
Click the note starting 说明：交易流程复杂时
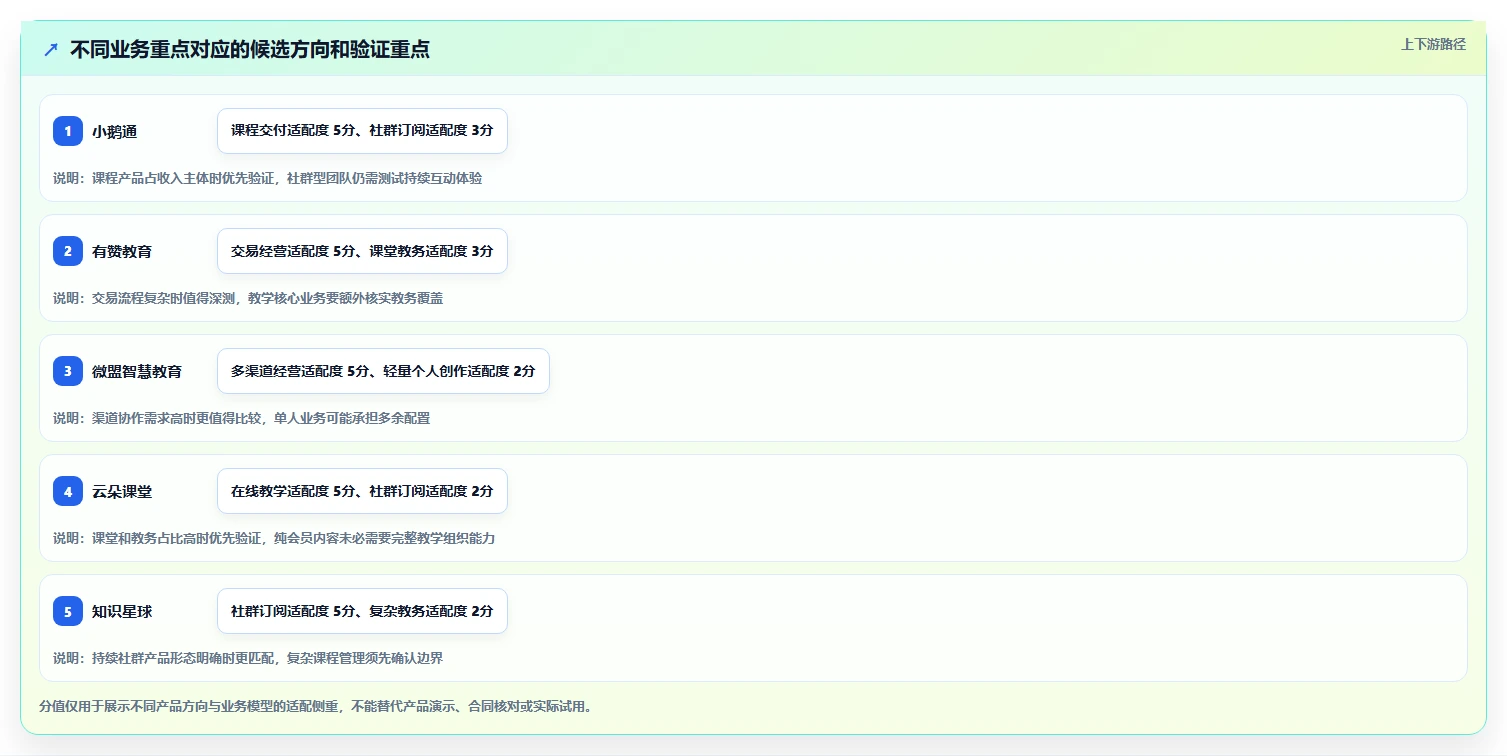click(248, 298)
